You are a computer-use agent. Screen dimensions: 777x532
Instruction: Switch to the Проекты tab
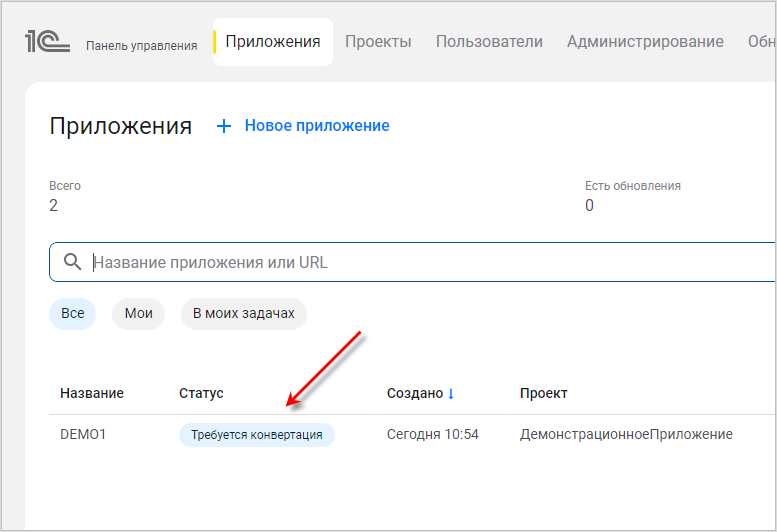(378, 42)
